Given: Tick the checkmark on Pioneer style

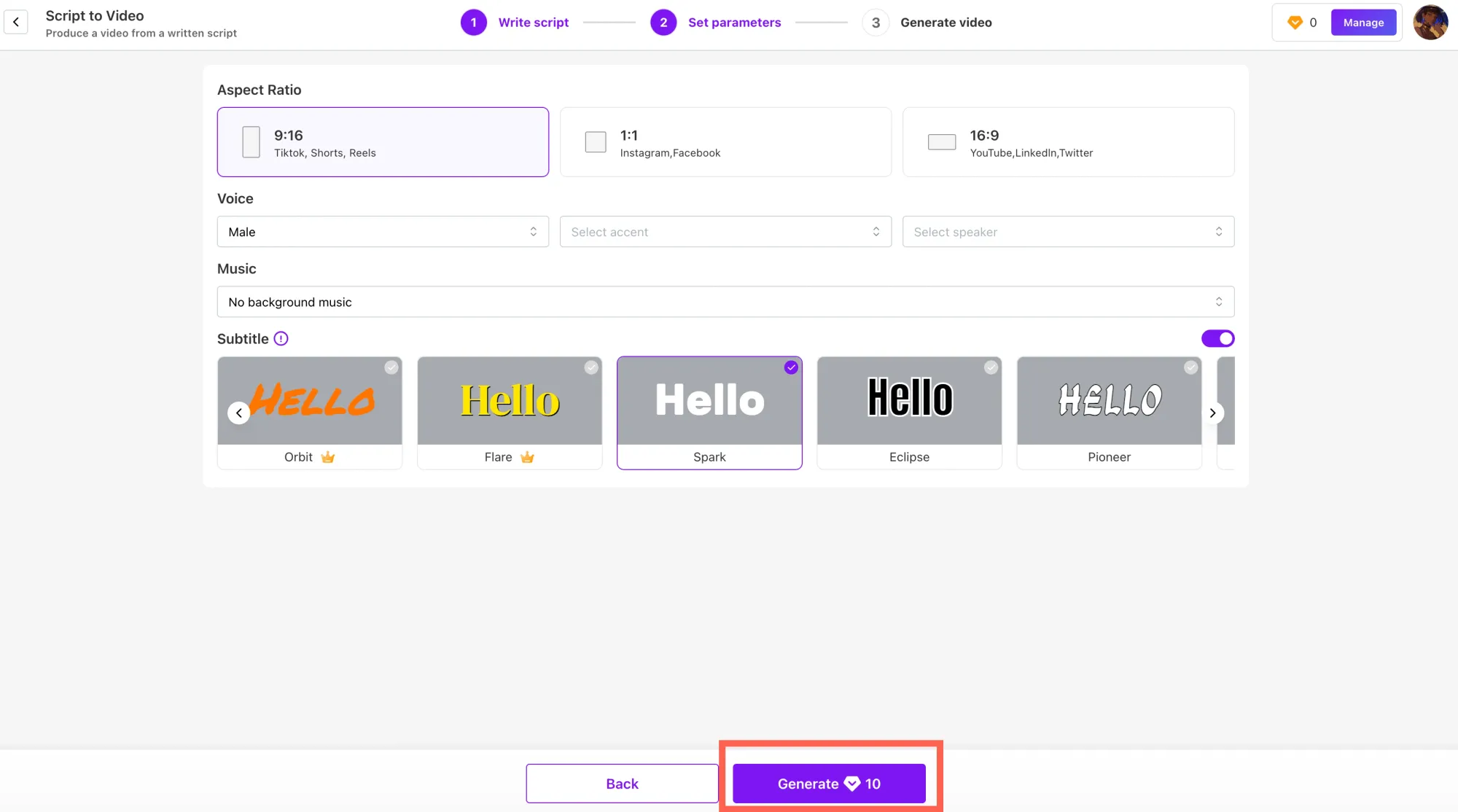Looking at the screenshot, I should [1190, 367].
